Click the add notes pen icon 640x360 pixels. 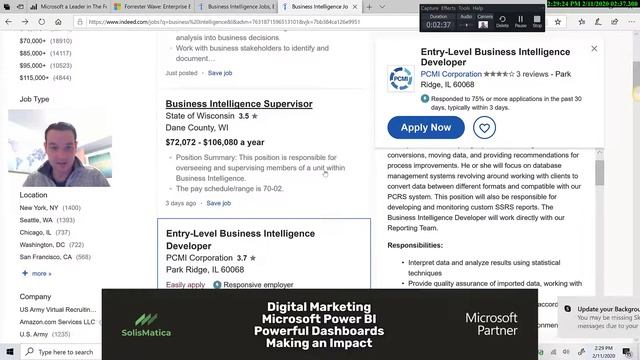(x=598, y=22)
